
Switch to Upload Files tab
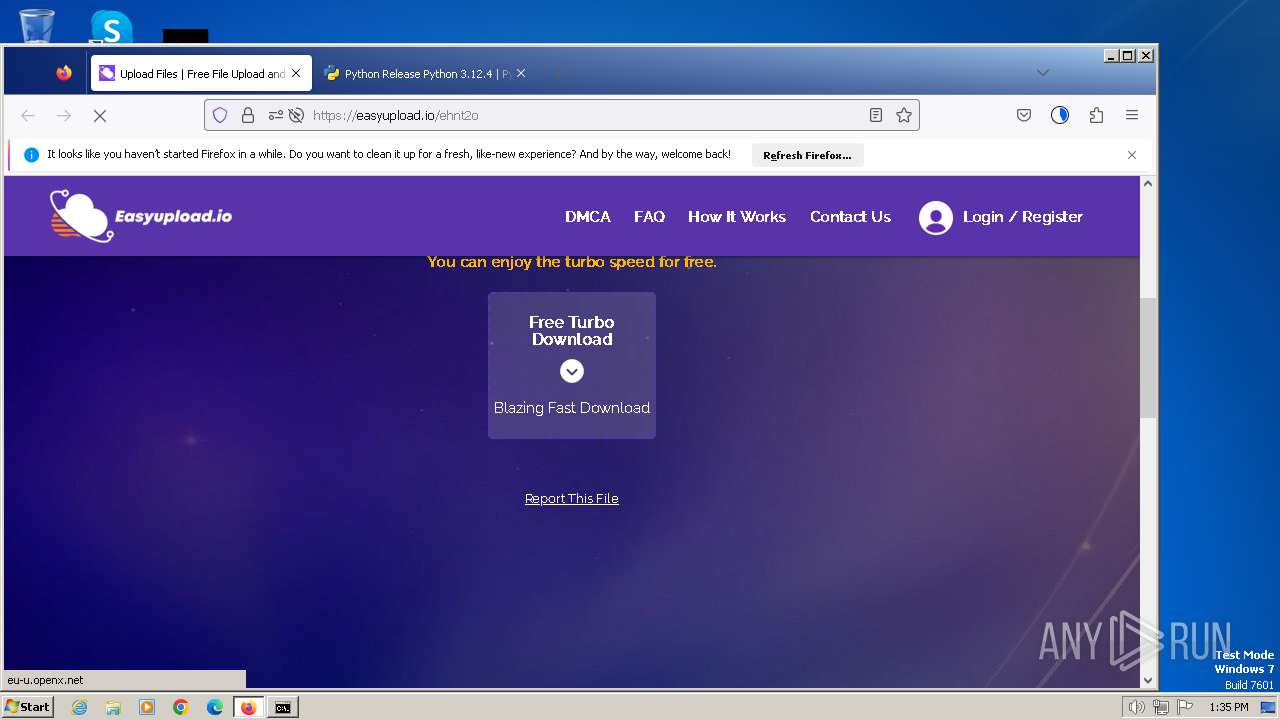tap(201, 73)
